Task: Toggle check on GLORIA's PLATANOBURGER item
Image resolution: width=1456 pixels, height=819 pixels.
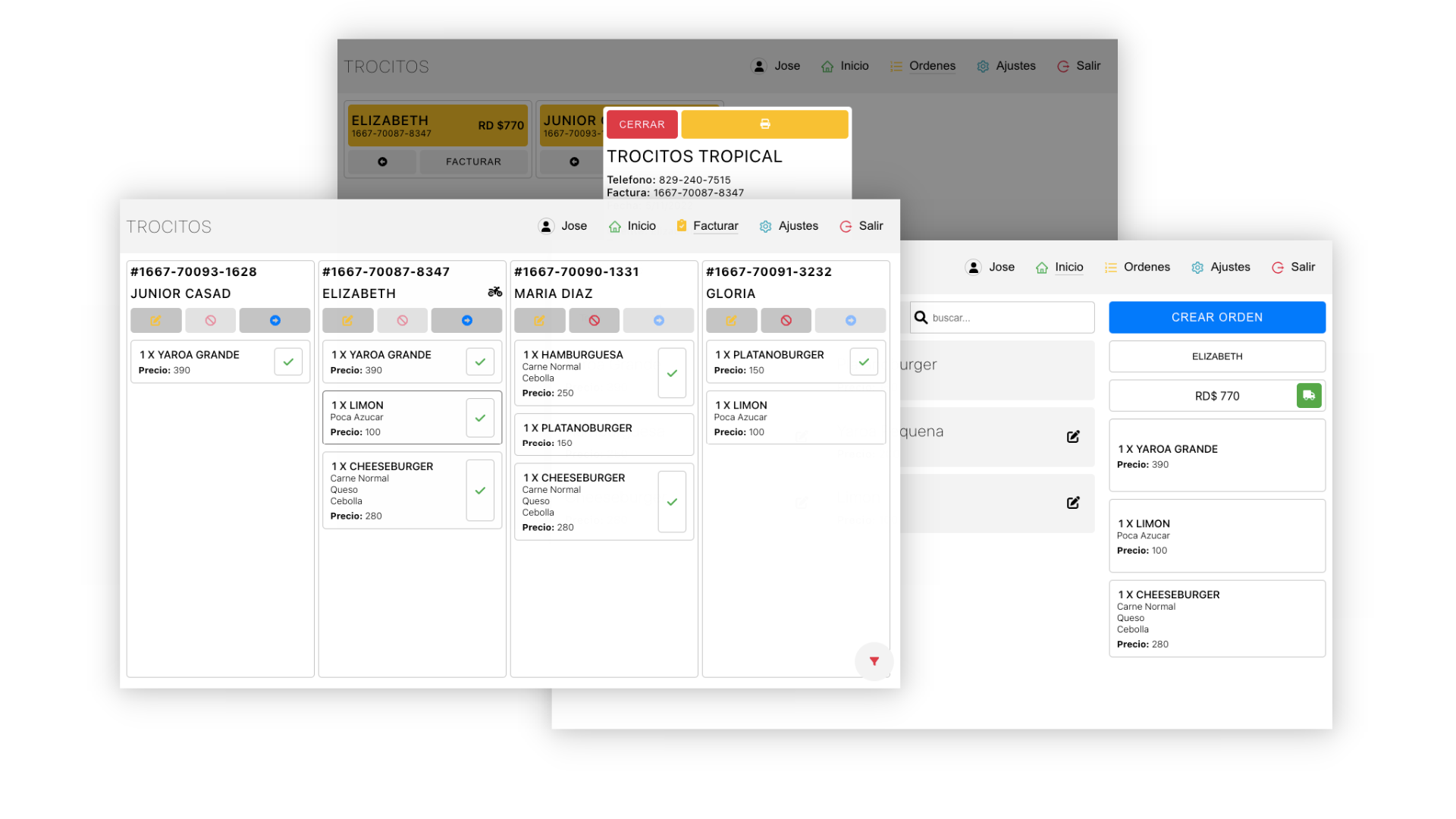Action: 864,362
